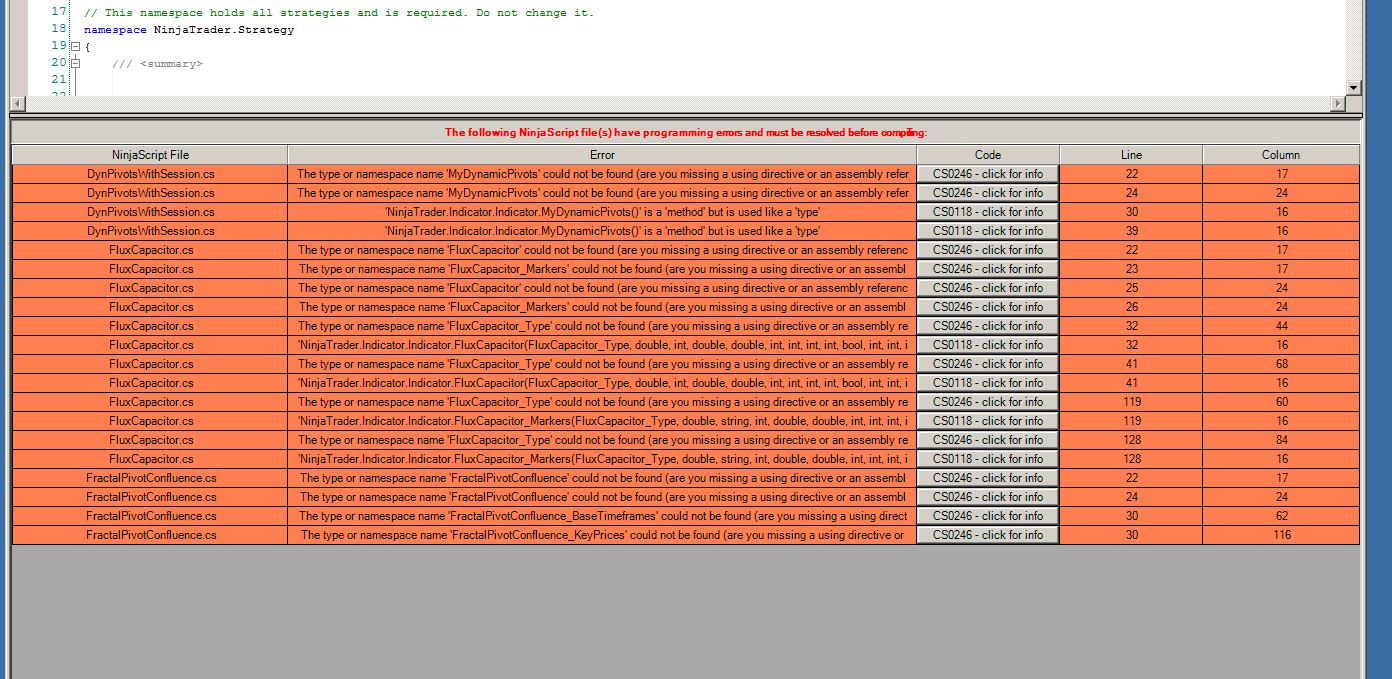This screenshot has height=679, width=1392.
Task: Open CS0246 info for FluxCapacitor line 25
Action: tap(988, 288)
